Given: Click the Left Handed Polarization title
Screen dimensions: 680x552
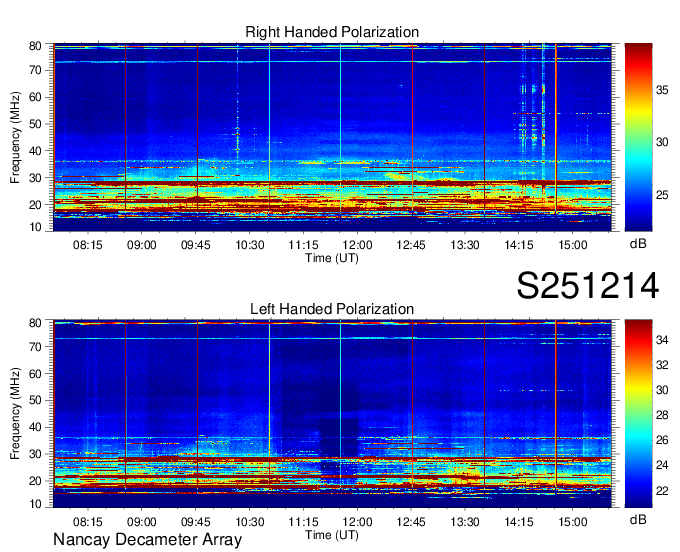Looking at the screenshot, I should pyautogui.click(x=332, y=309).
